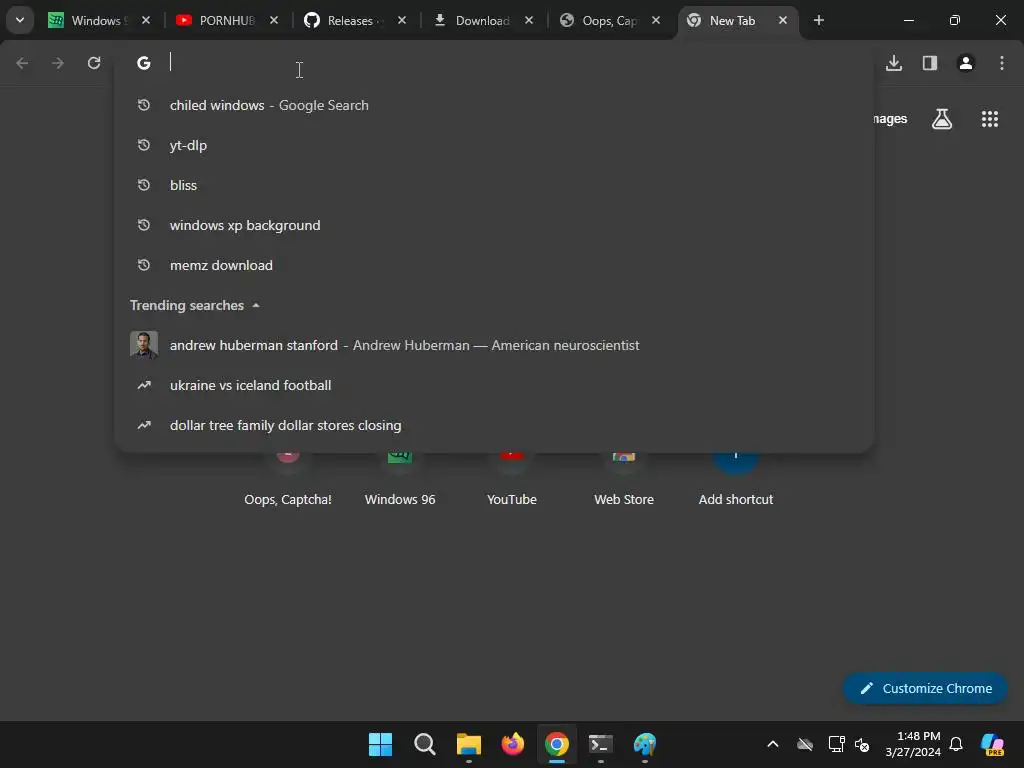
Task: Switch to the GitHub Releases tab
Action: point(355,20)
